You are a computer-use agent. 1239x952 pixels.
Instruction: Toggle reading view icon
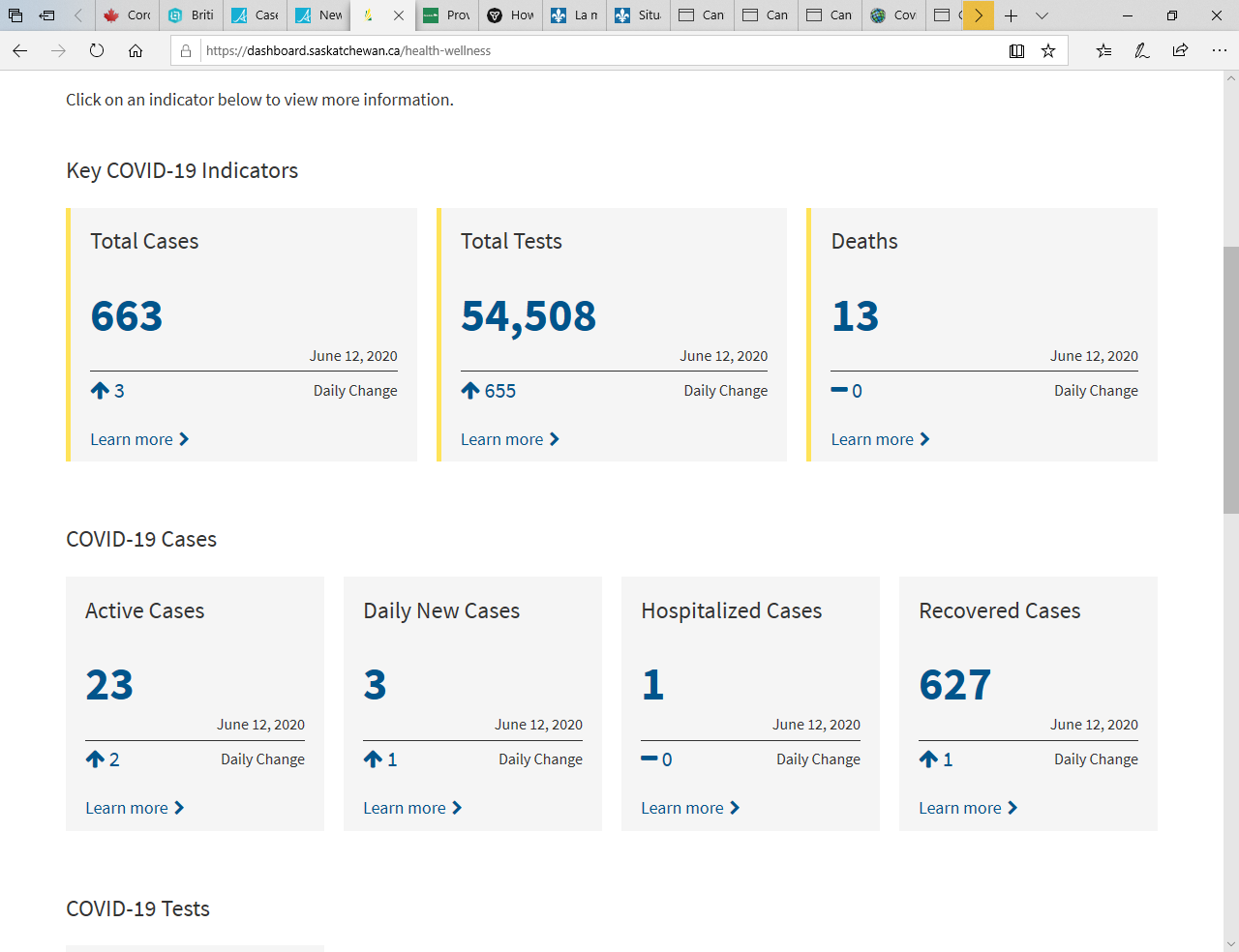pyautogui.click(x=1016, y=51)
